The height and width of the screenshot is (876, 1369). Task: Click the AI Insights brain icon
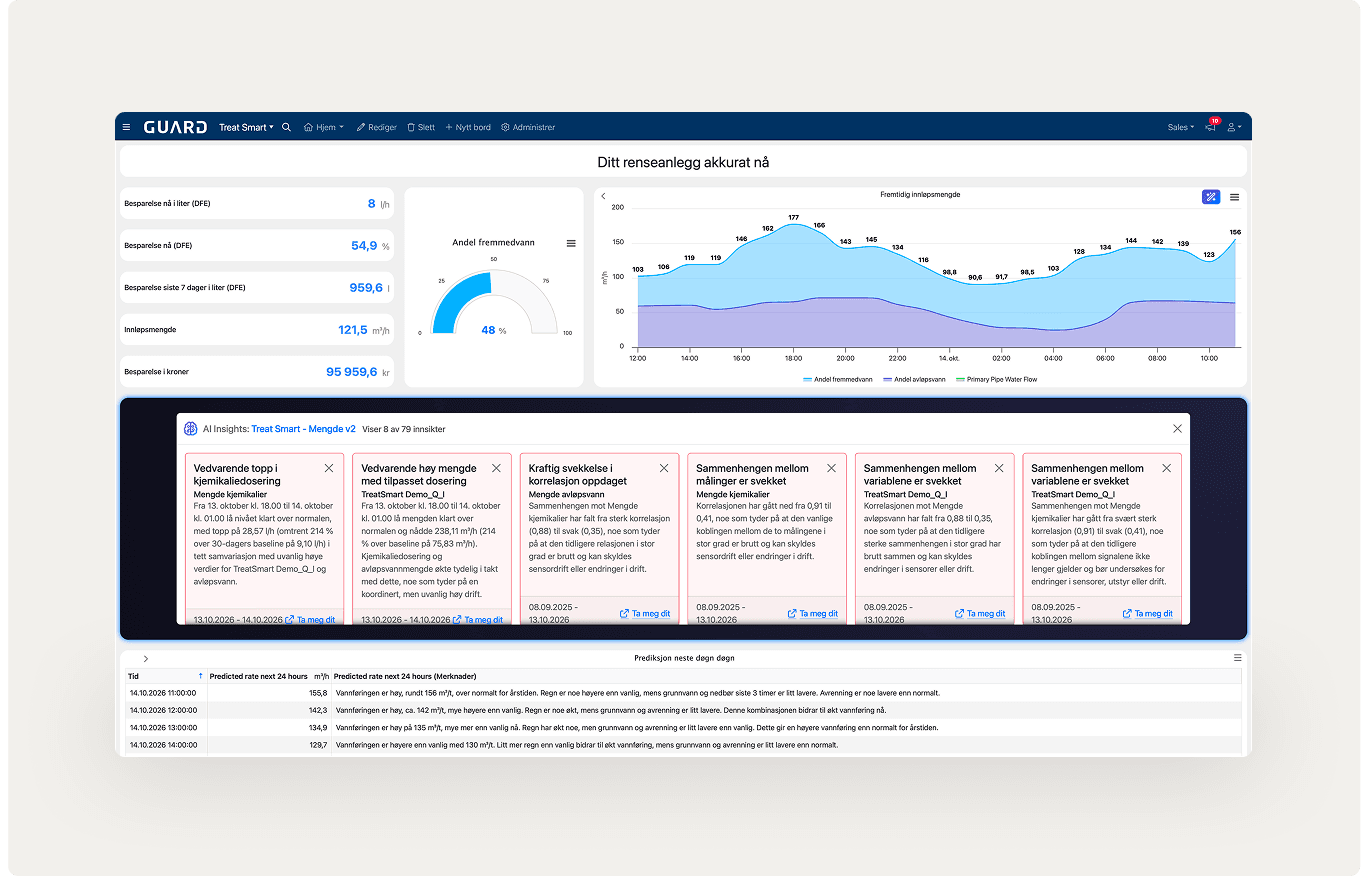click(x=190, y=429)
